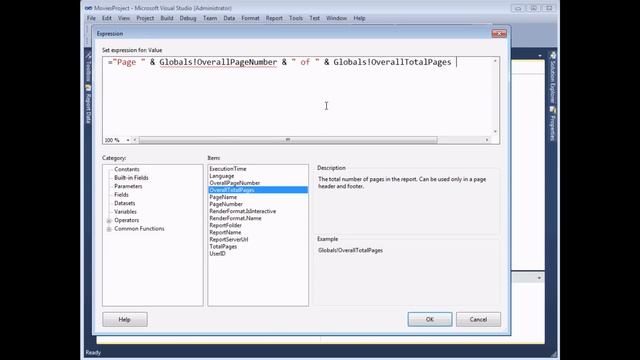This screenshot has width=640, height=360.
Task: Click the Visual Studio logo icon in title bar
Action: click(x=89, y=8)
